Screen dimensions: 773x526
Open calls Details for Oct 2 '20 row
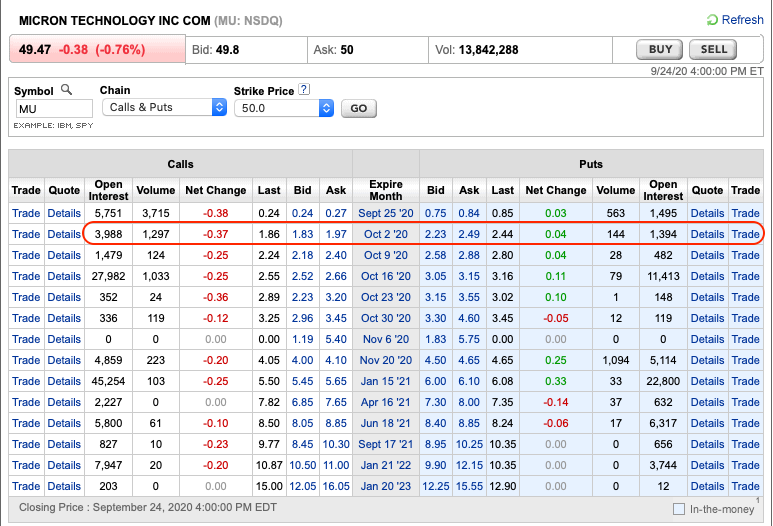[64, 234]
